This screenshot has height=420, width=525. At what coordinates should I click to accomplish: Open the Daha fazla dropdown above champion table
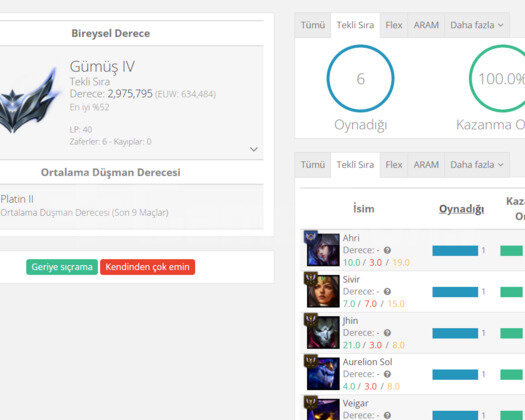coord(477,165)
